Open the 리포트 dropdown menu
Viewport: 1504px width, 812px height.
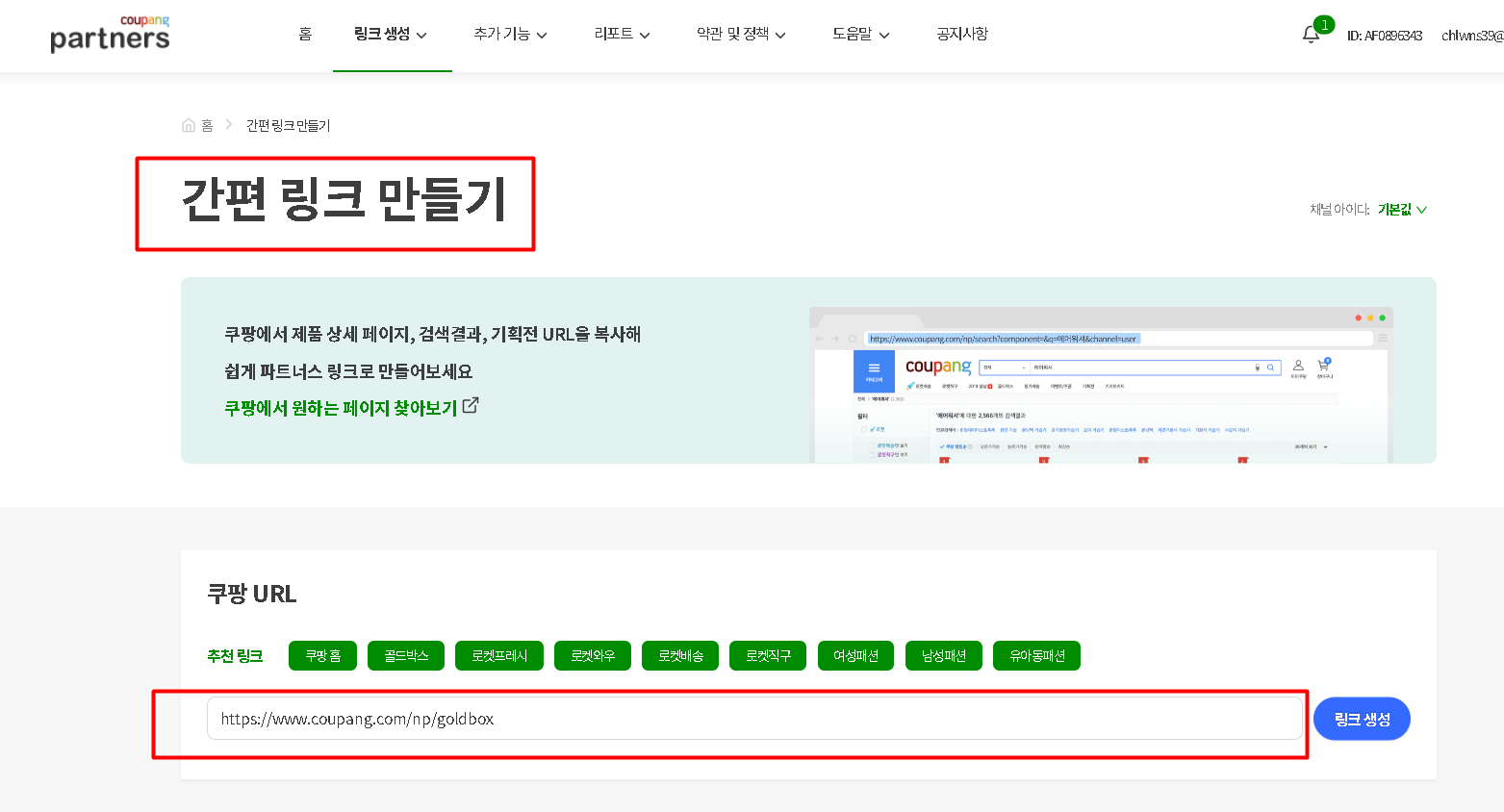tap(622, 34)
